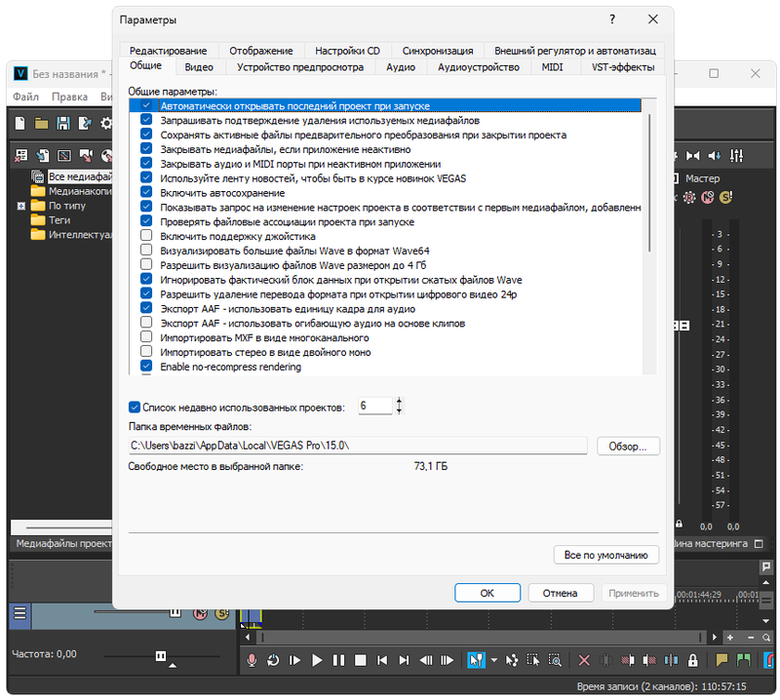Click the 'Частота' rate slider handle

(x=161, y=656)
